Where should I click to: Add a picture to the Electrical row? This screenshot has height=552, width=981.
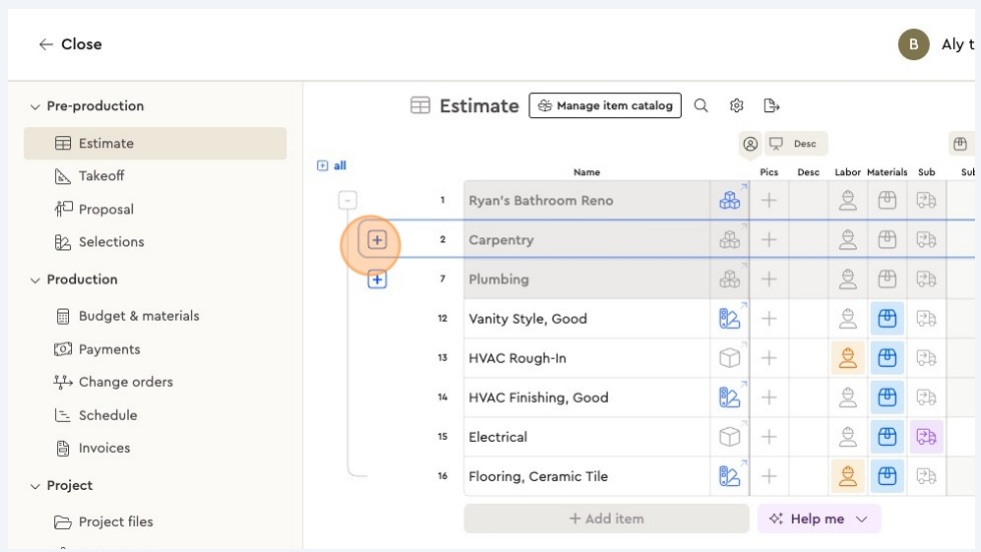[769, 437]
